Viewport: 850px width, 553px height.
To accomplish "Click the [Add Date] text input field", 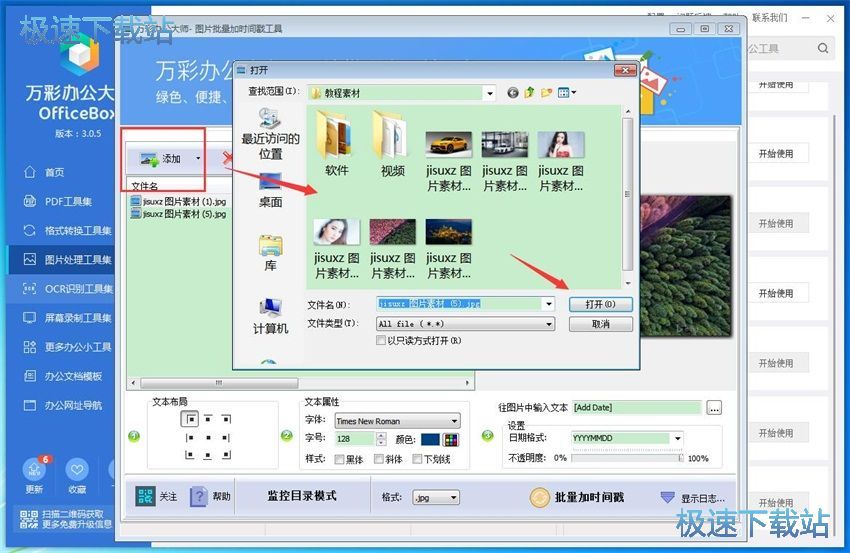I will pyautogui.click(x=636, y=407).
